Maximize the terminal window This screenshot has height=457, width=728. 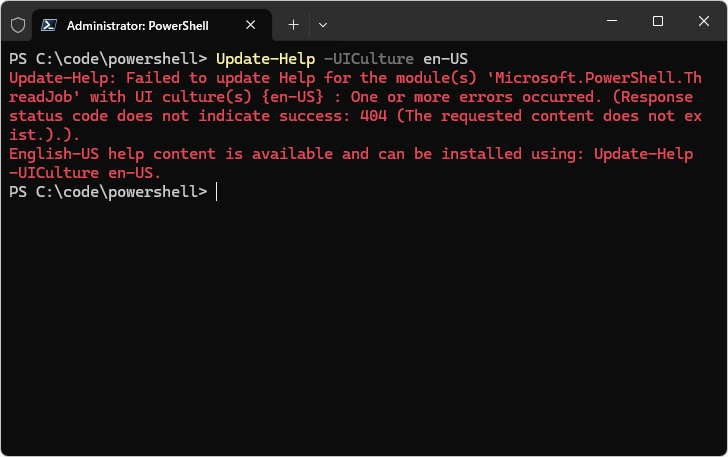(658, 21)
